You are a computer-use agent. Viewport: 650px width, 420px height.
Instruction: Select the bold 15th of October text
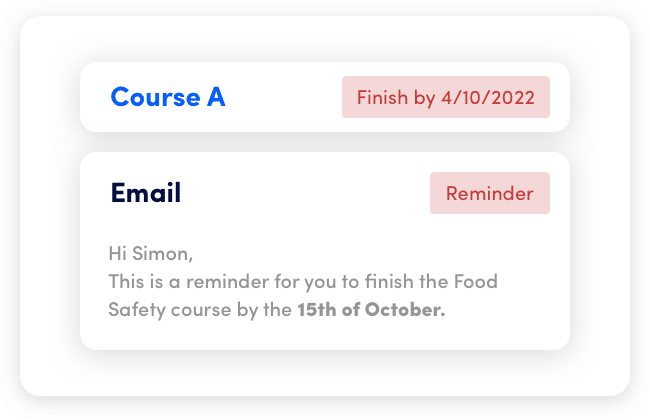tap(371, 310)
